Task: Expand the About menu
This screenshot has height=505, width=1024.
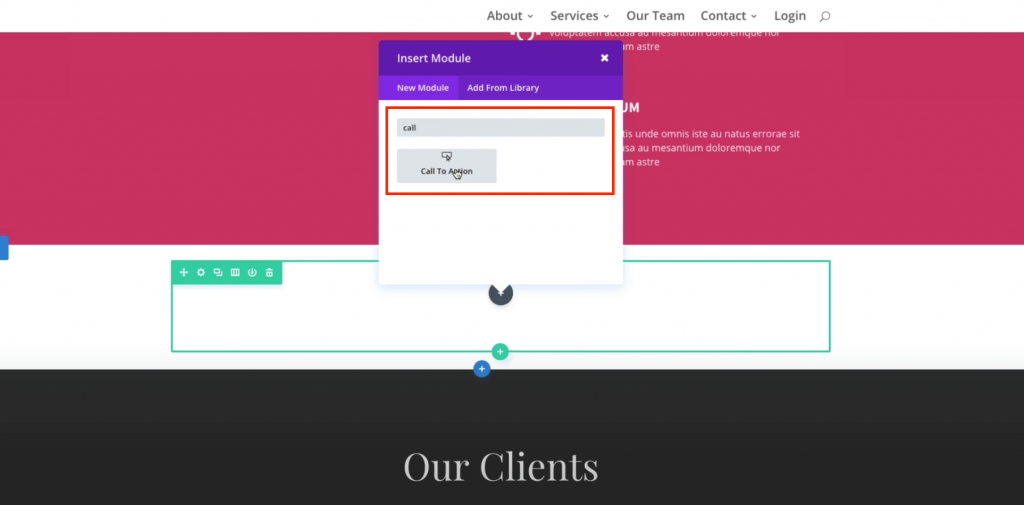Action: pos(510,16)
